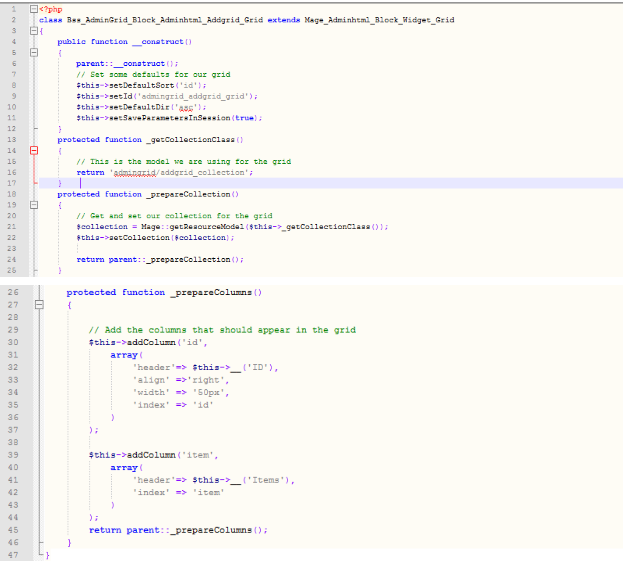Click the 'header' => $this->__('ID') line
627x565 pixels.
206,367
